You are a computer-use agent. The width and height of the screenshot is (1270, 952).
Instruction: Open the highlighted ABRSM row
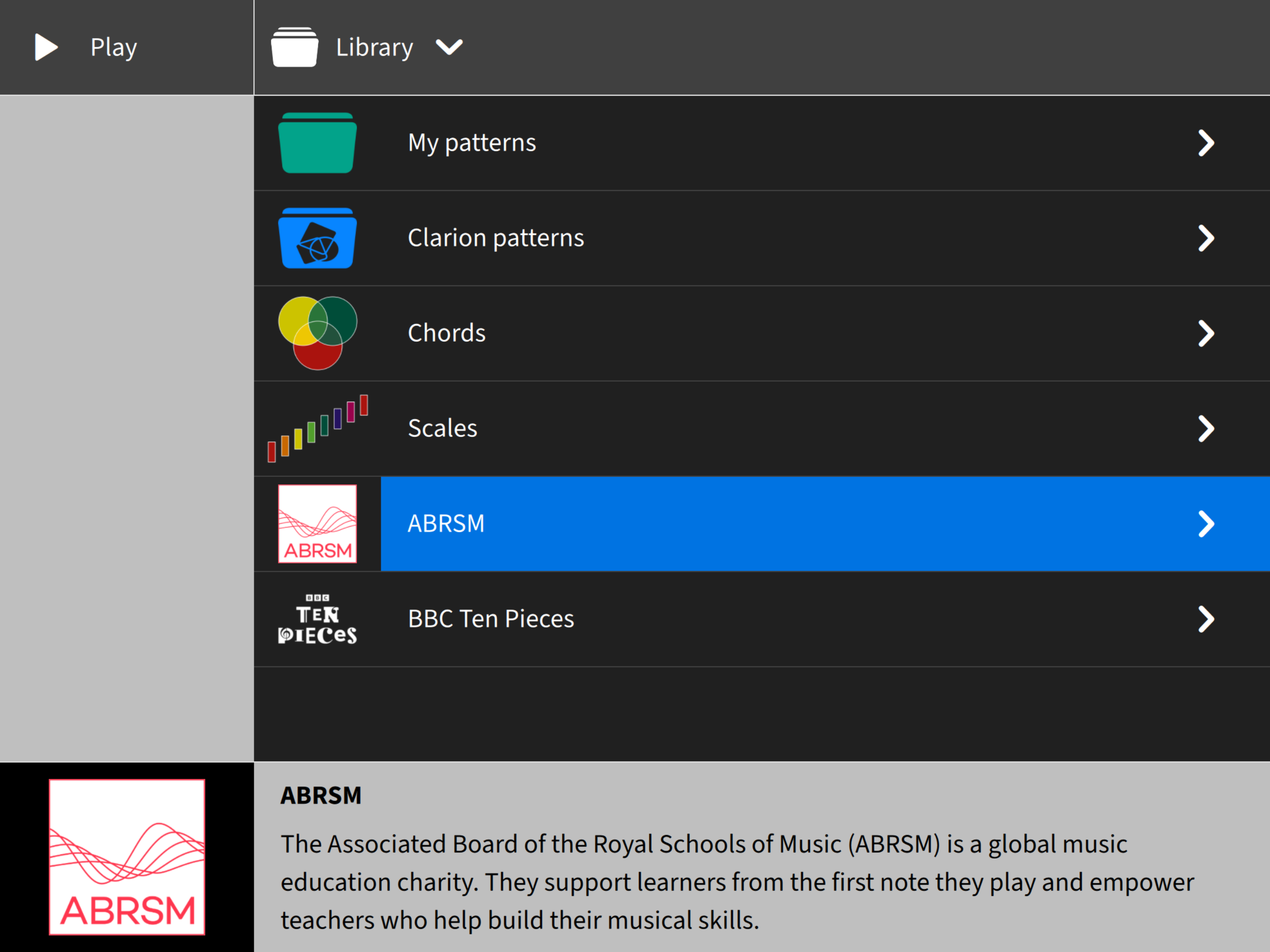pos(762,524)
